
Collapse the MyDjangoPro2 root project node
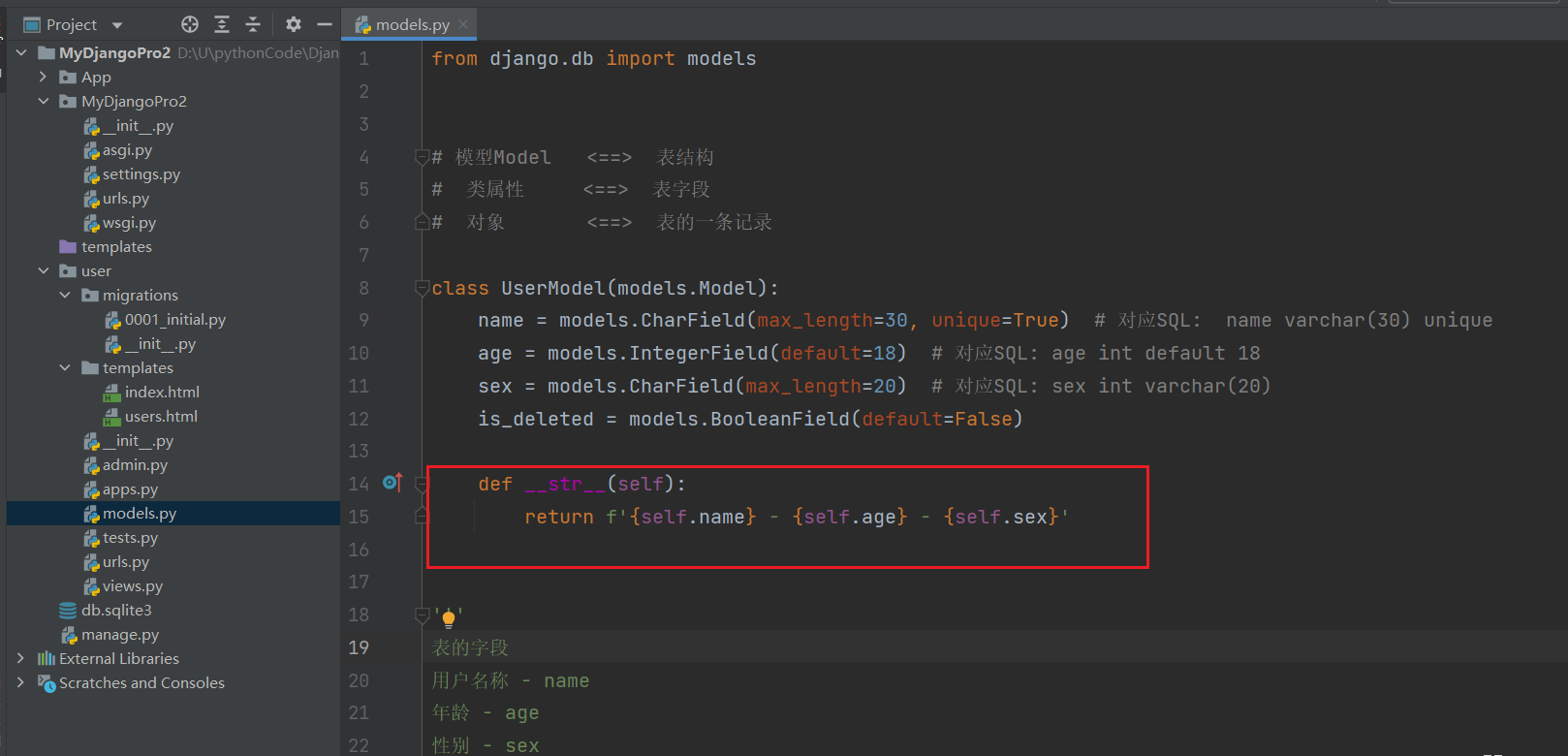[x=21, y=52]
